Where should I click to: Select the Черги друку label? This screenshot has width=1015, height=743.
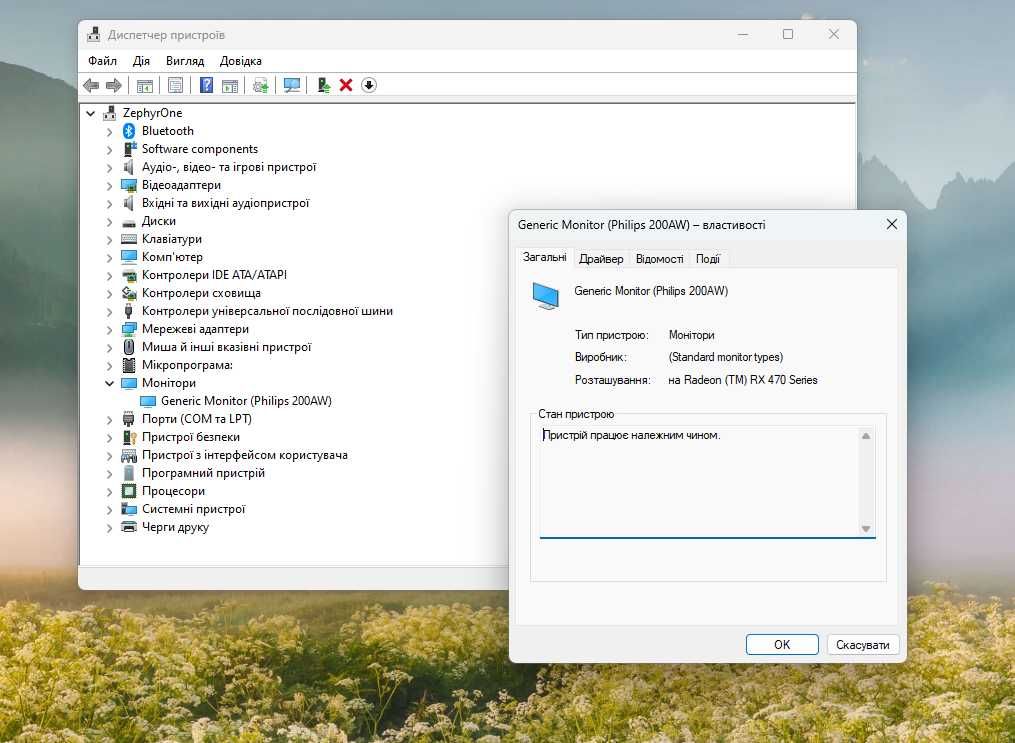click(175, 527)
